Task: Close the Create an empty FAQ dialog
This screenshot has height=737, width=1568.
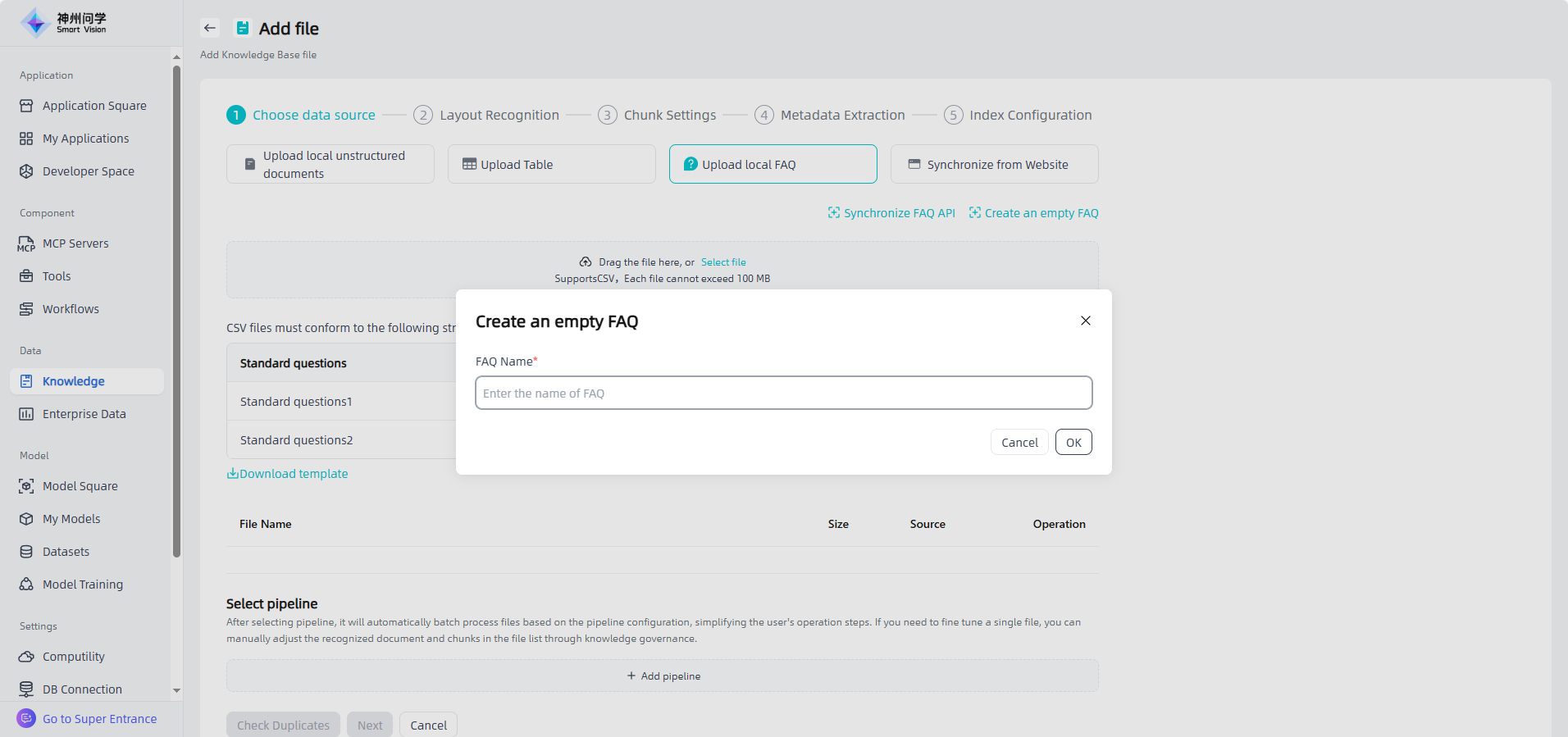Action: click(x=1085, y=321)
